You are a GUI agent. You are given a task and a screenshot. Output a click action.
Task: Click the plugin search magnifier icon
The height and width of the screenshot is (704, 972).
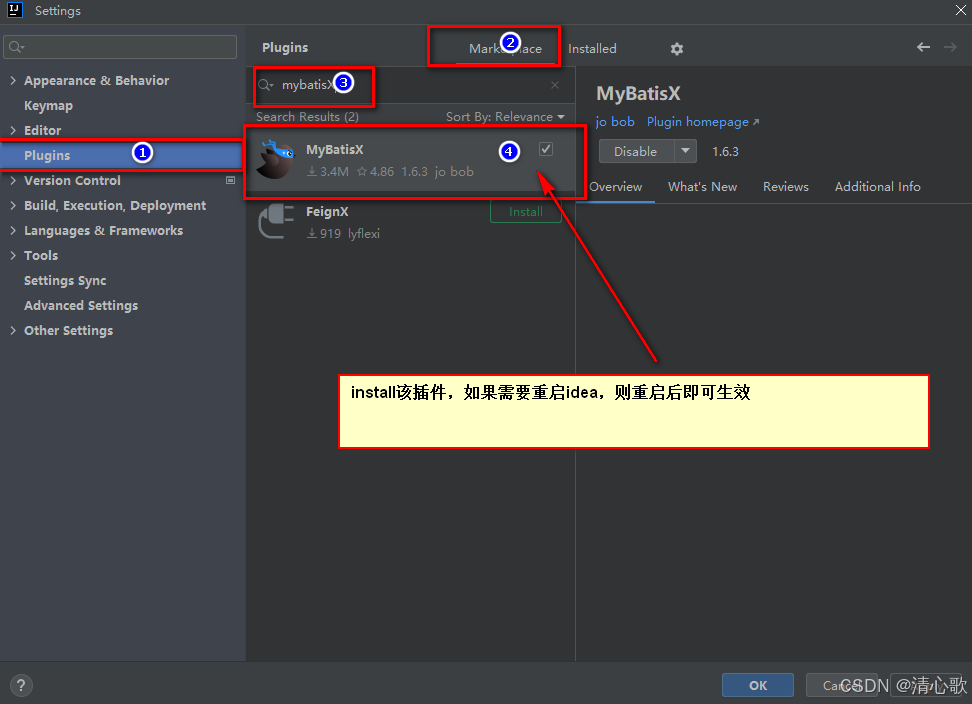[265, 85]
